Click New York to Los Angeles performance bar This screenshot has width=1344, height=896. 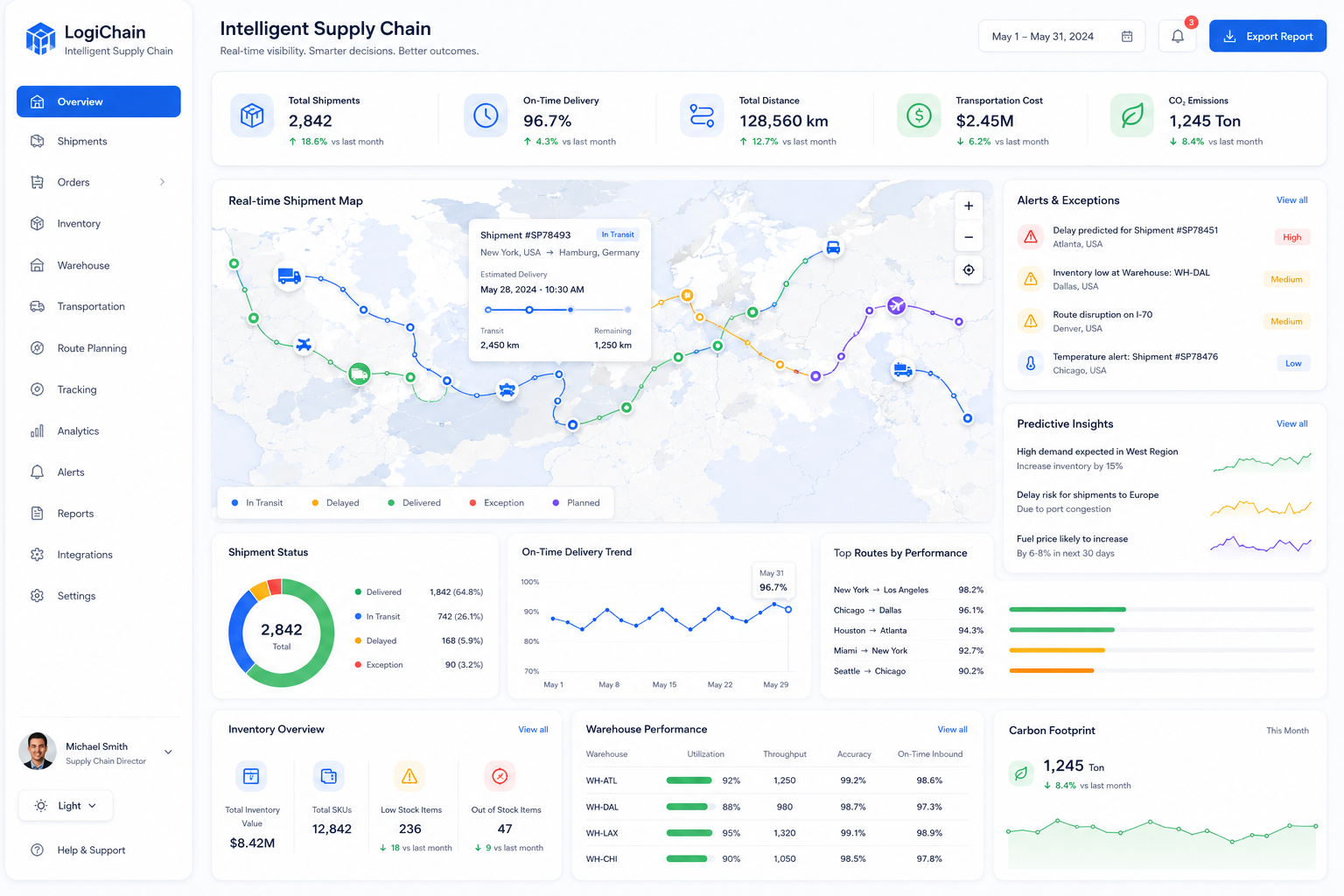tap(1161, 609)
